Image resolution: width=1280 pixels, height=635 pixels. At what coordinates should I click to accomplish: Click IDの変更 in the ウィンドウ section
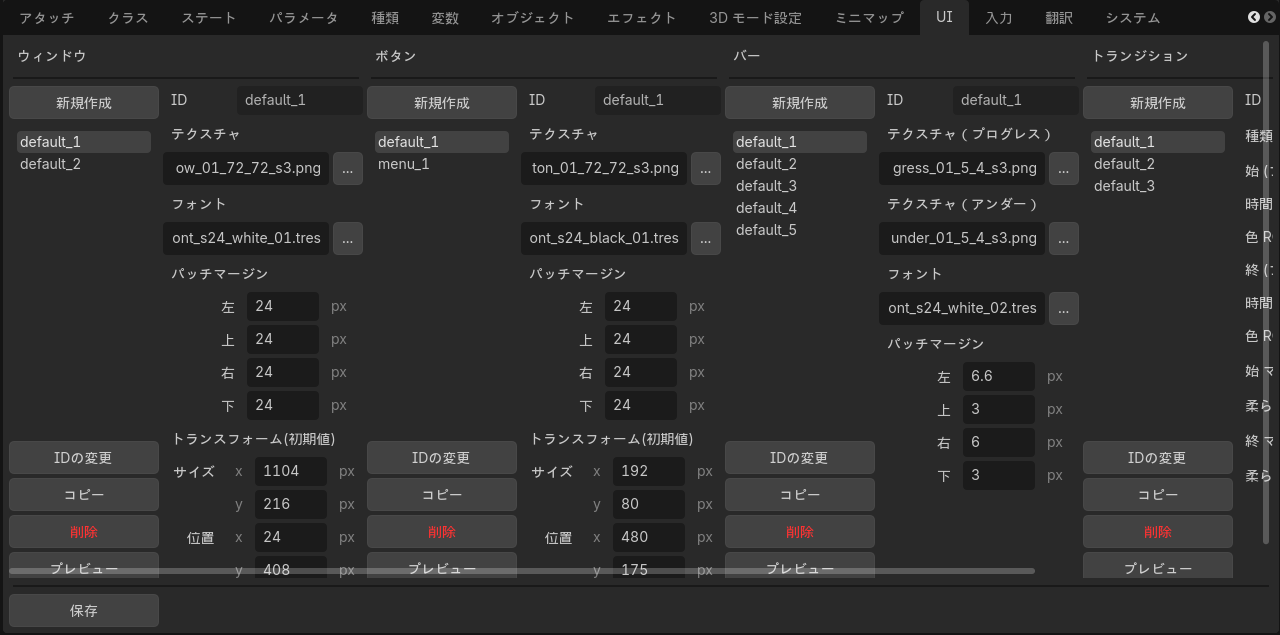coord(84,458)
